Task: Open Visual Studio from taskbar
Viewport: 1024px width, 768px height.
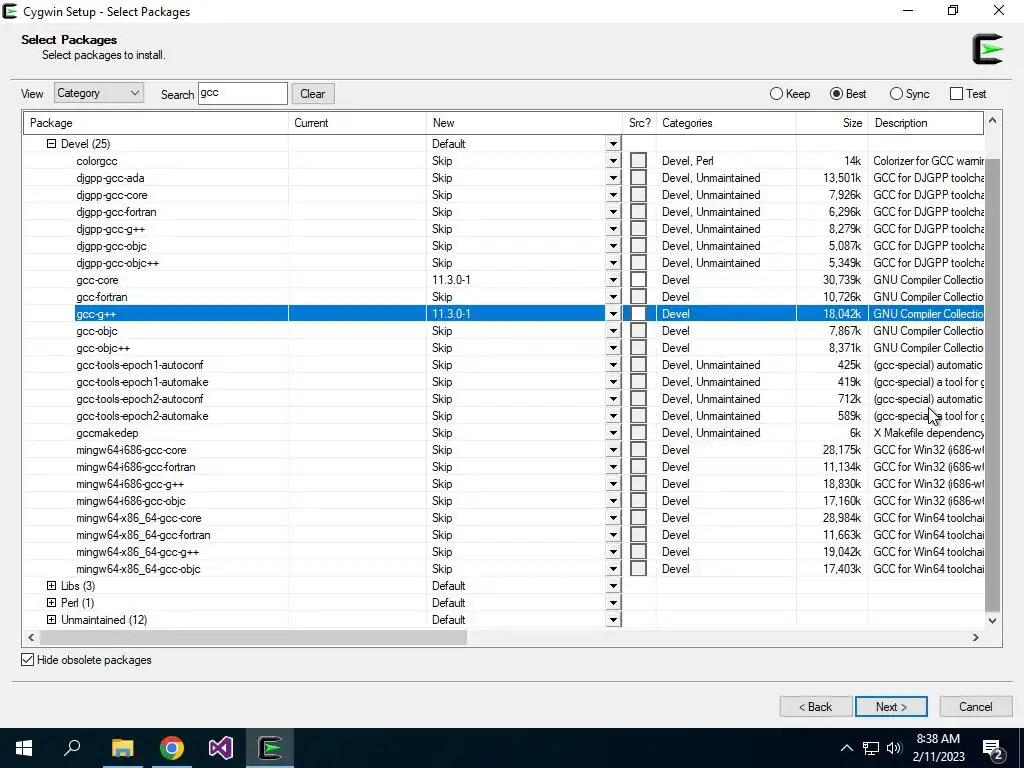Action: (221, 748)
